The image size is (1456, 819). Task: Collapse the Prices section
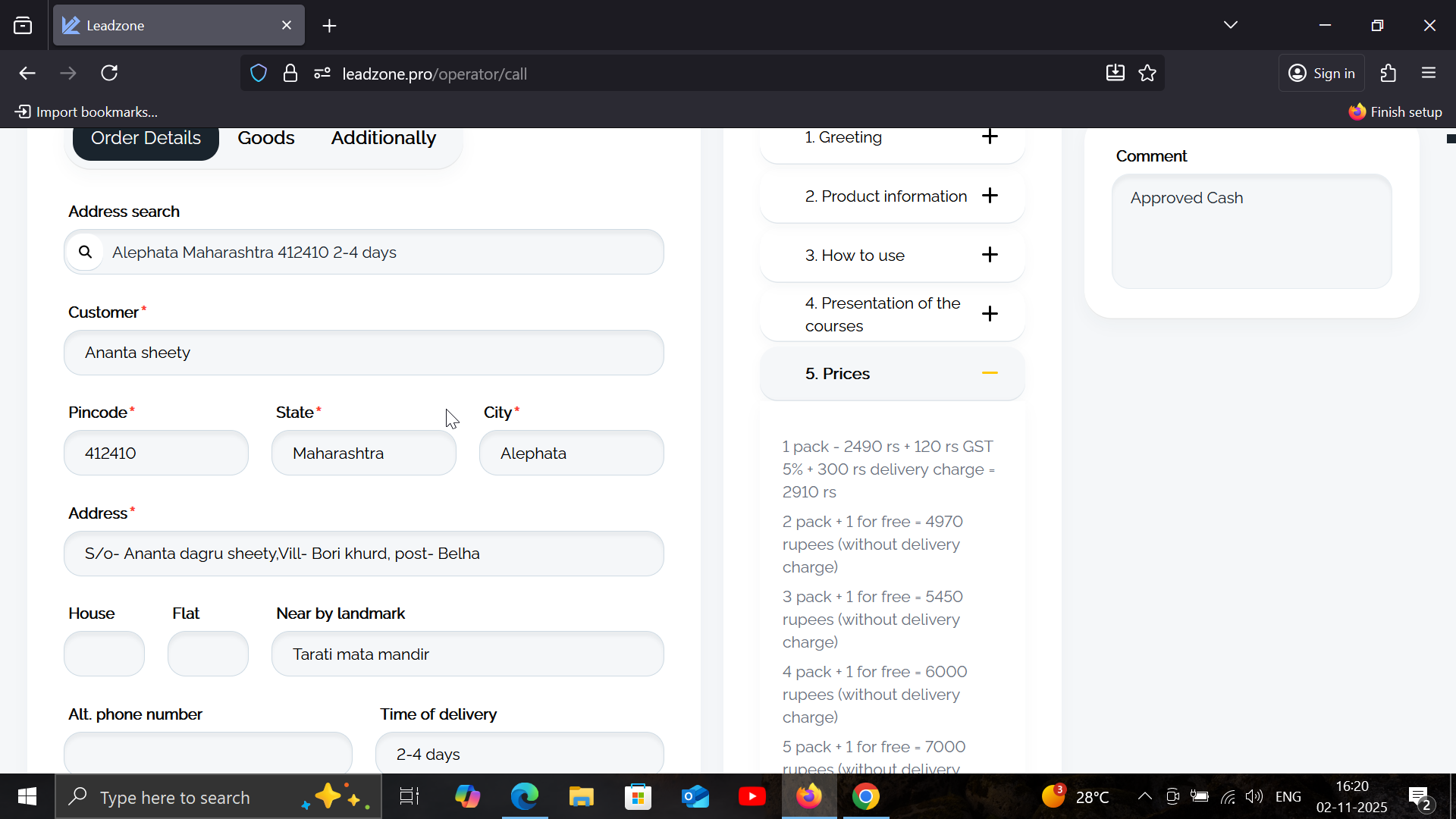989,373
